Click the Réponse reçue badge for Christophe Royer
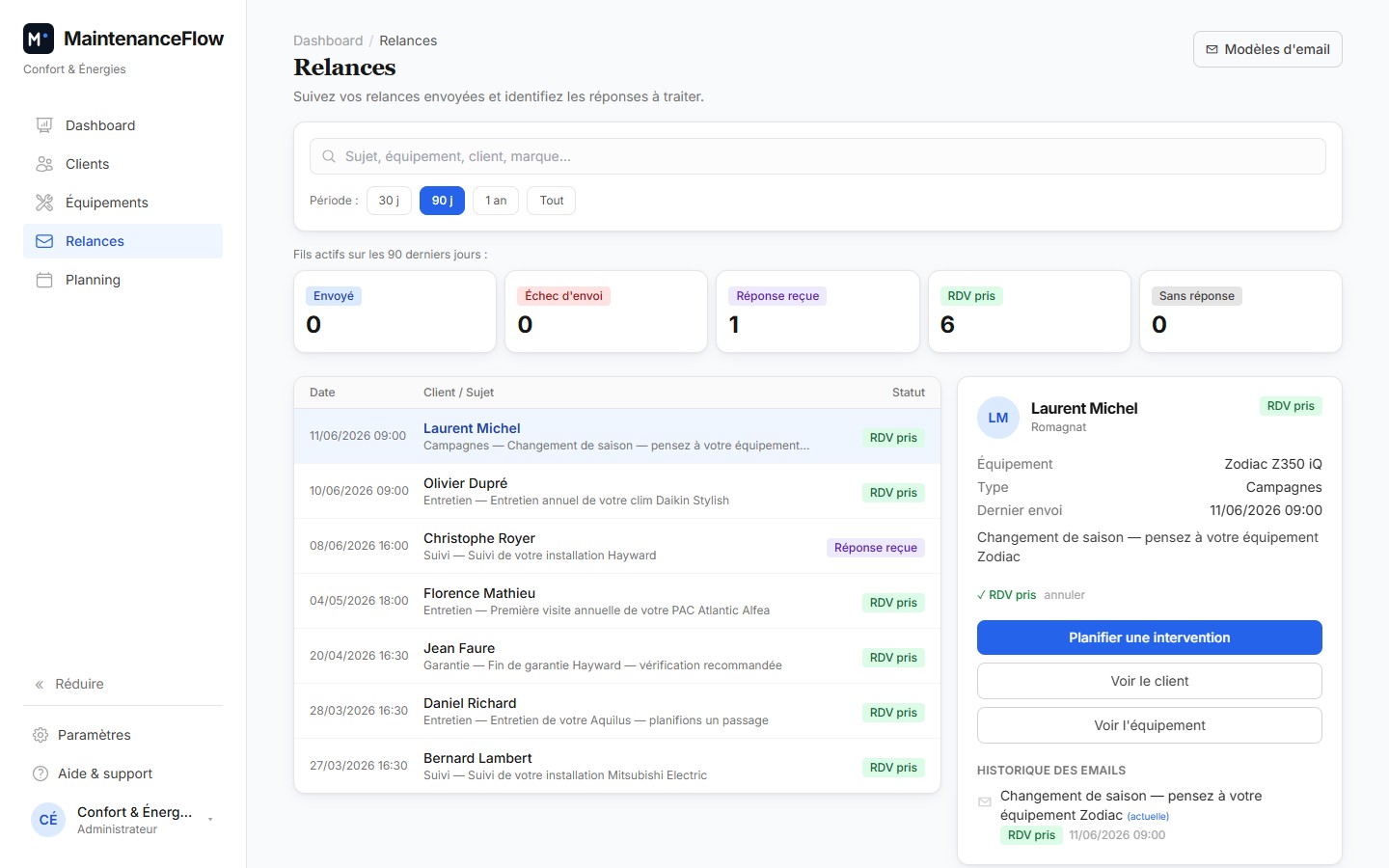The width and height of the screenshot is (1389, 868). 876,548
